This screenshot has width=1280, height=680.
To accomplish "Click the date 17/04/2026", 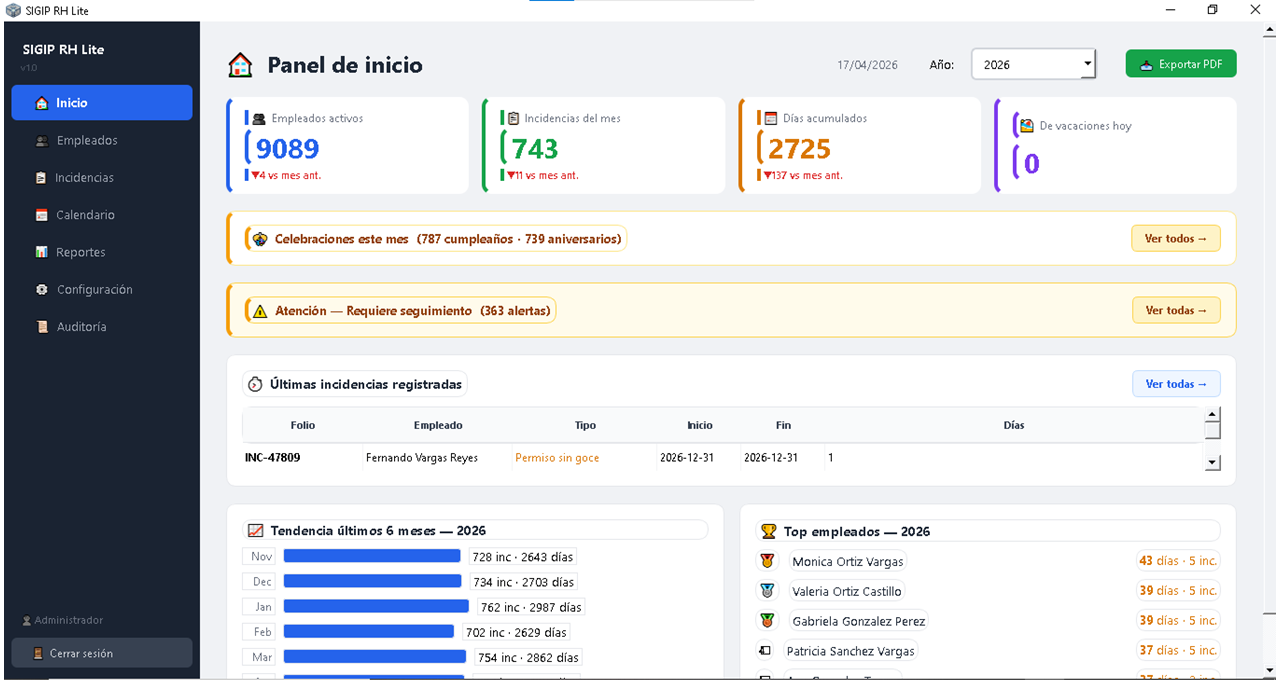I will pos(868,65).
